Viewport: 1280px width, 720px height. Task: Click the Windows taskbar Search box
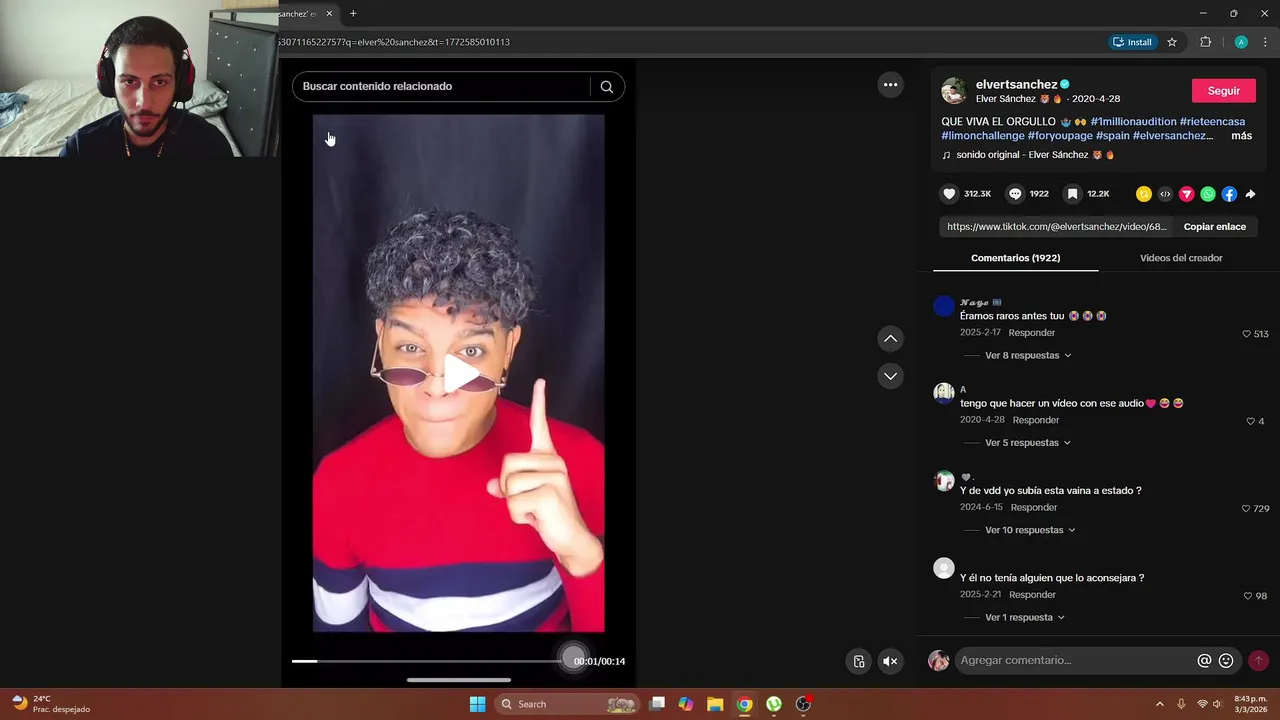coord(567,704)
